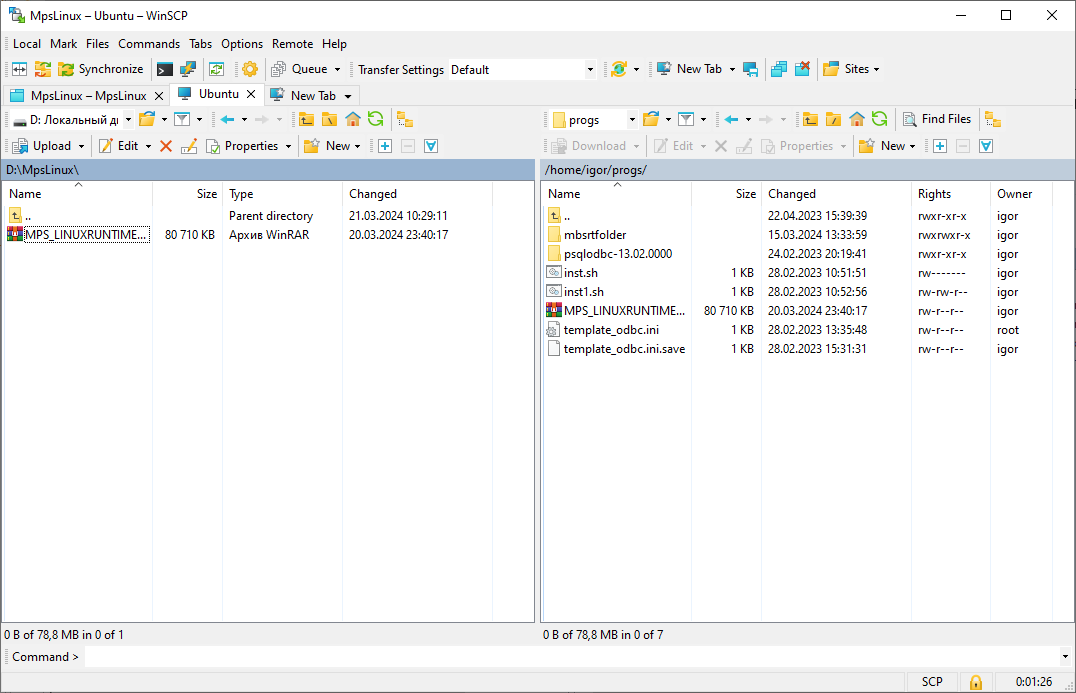Viewport: 1076px width, 693px height.
Task: Toggle remote directory tree icon
Action: coord(993,119)
